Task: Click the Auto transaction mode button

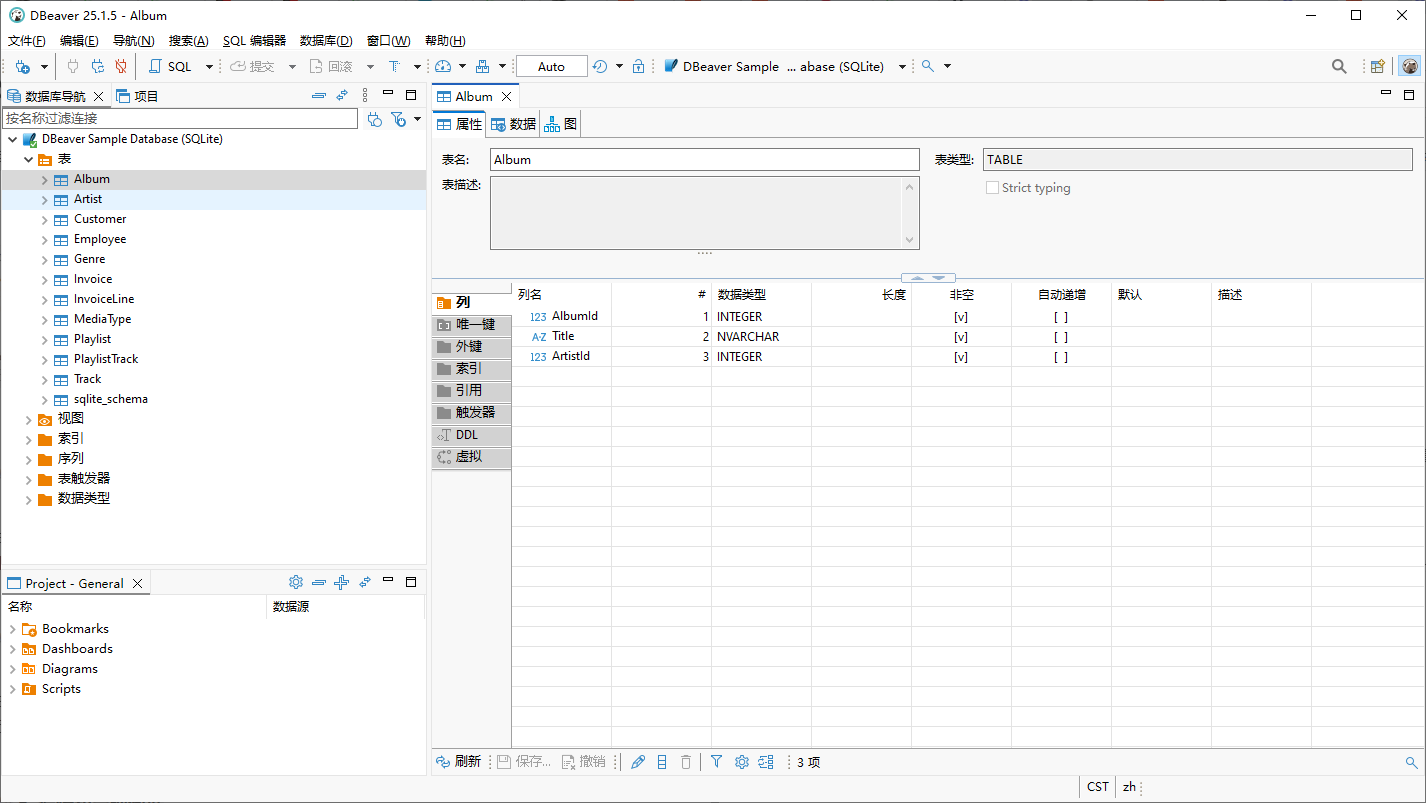Action: pos(551,67)
